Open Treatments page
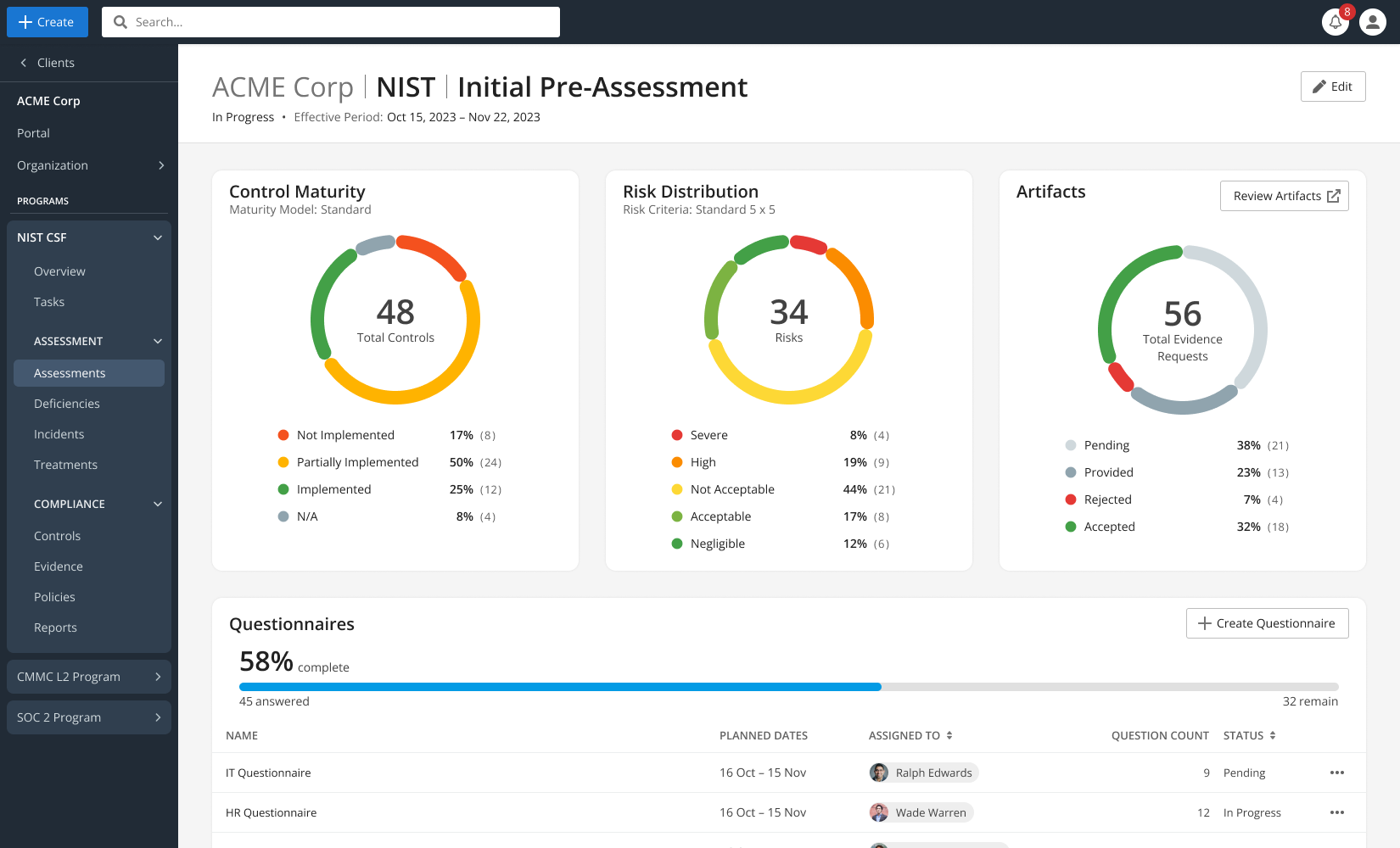This screenshot has width=1400, height=848. click(x=65, y=465)
